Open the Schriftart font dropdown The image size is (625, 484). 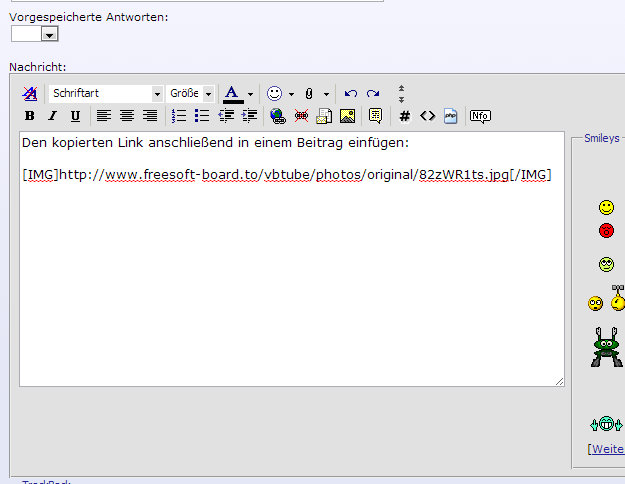click(x=106, y=94)
